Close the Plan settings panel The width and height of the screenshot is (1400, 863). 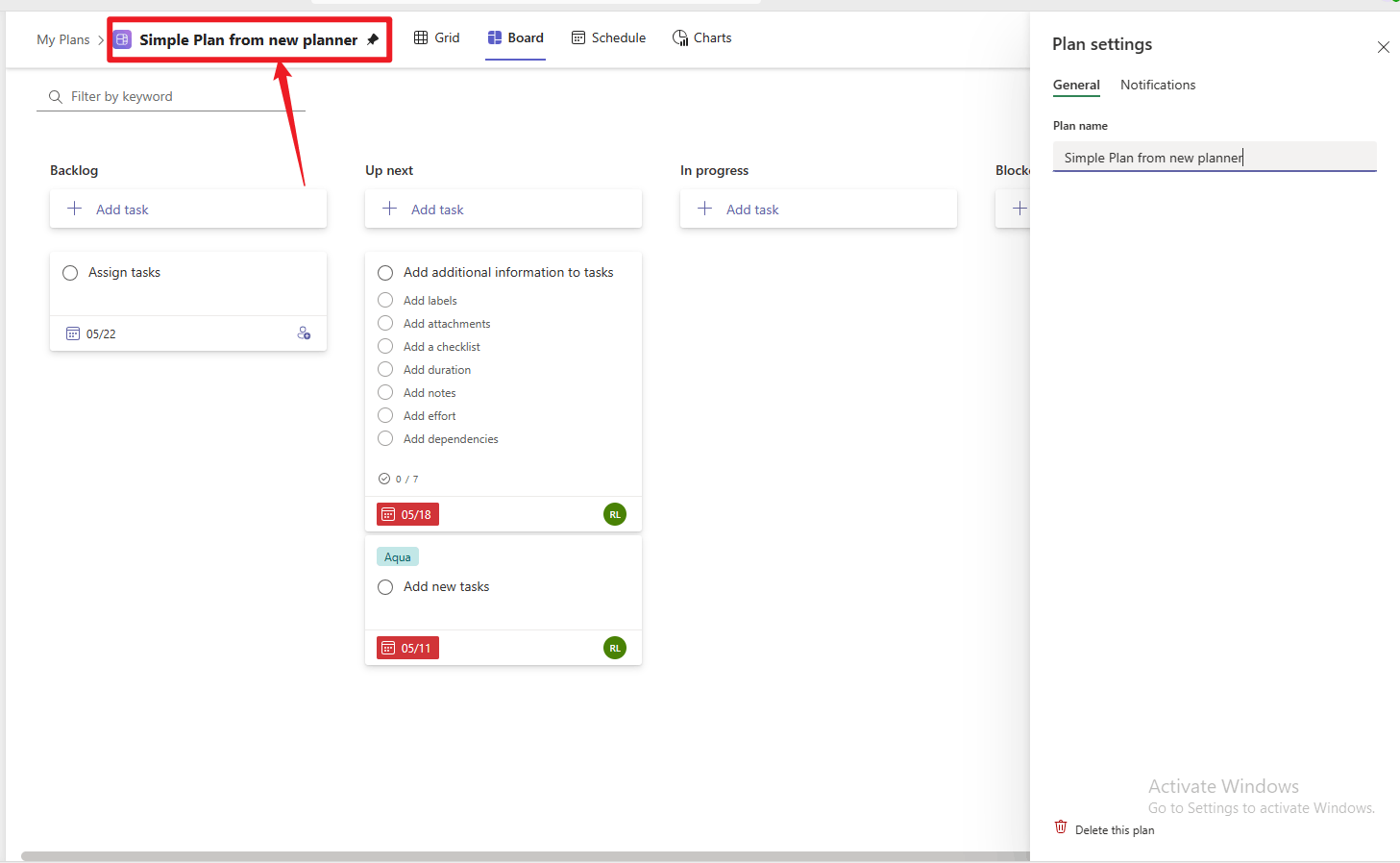pyautogui.click(x=1384, y=47)
